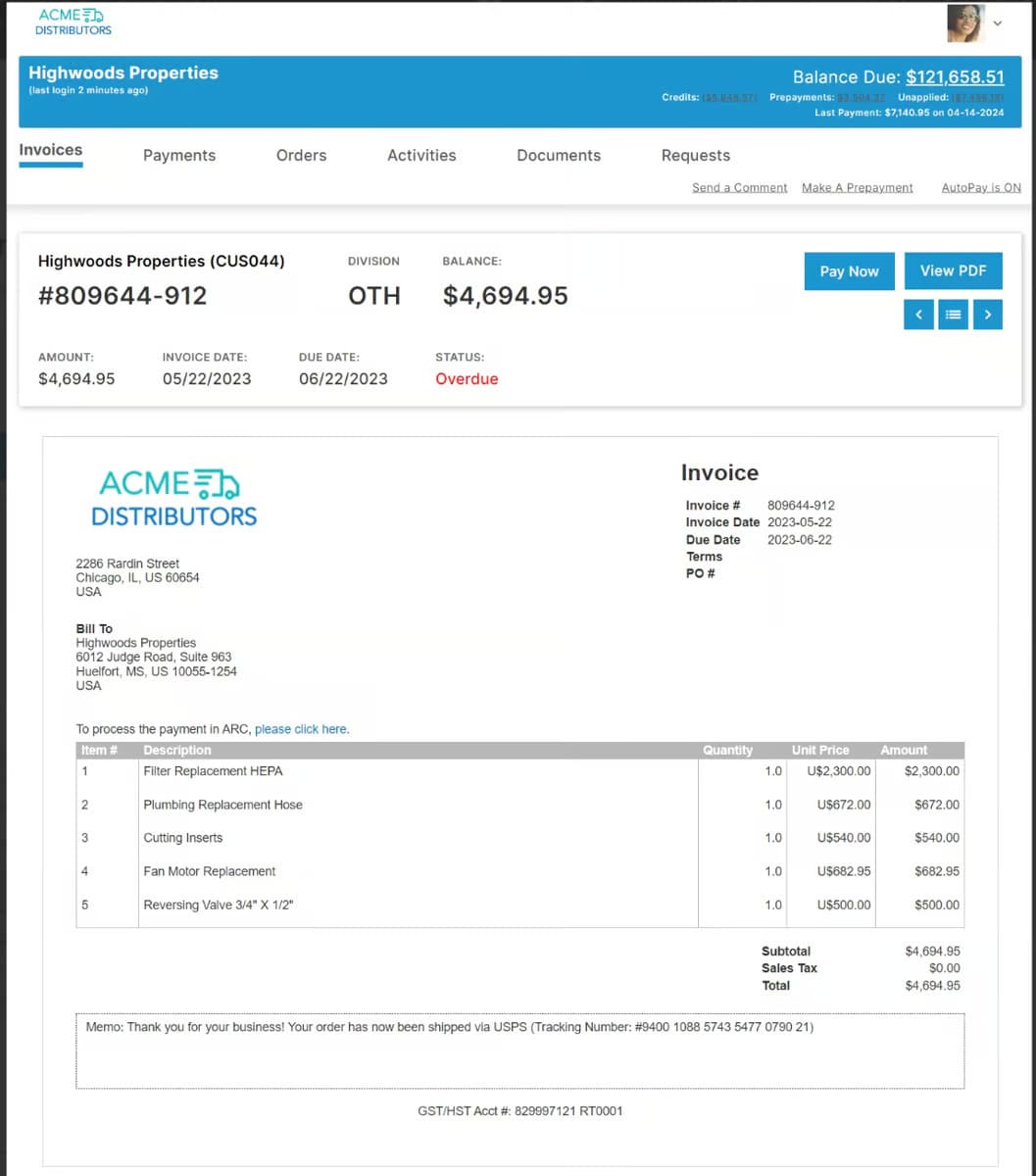The image size is (1036, 1176).
Task: Click the $672.00 amount cell
Action: 937,805
